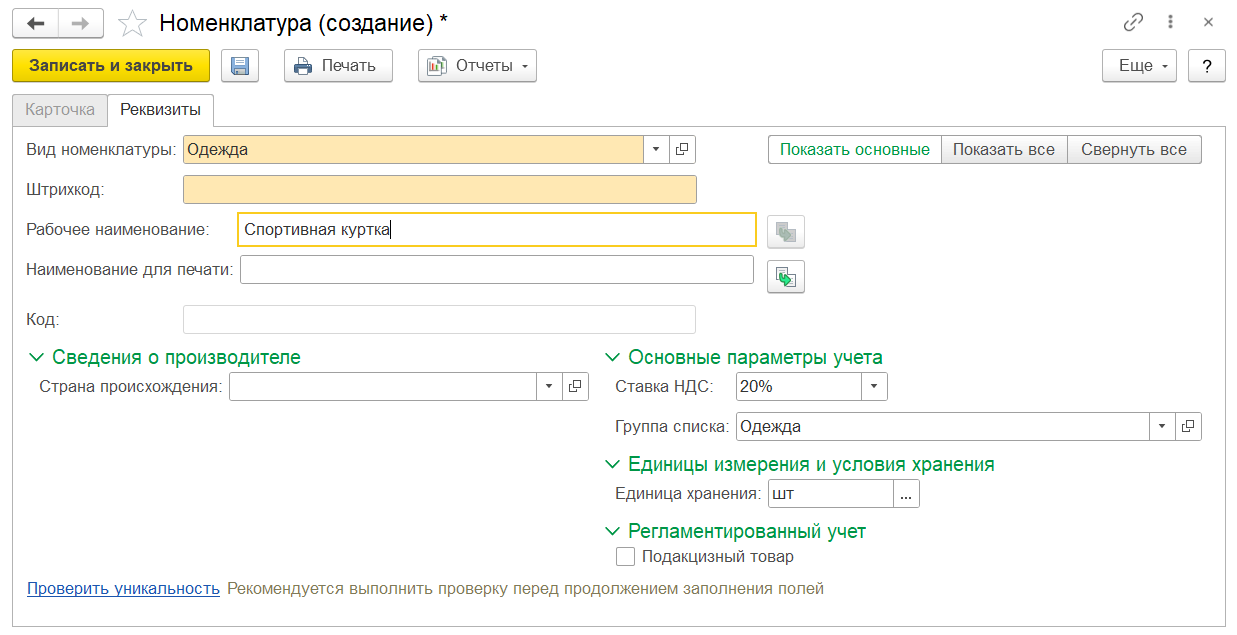
Task: Enable the Подакцизный товар checkbox
Action: [x=626, y=557]
